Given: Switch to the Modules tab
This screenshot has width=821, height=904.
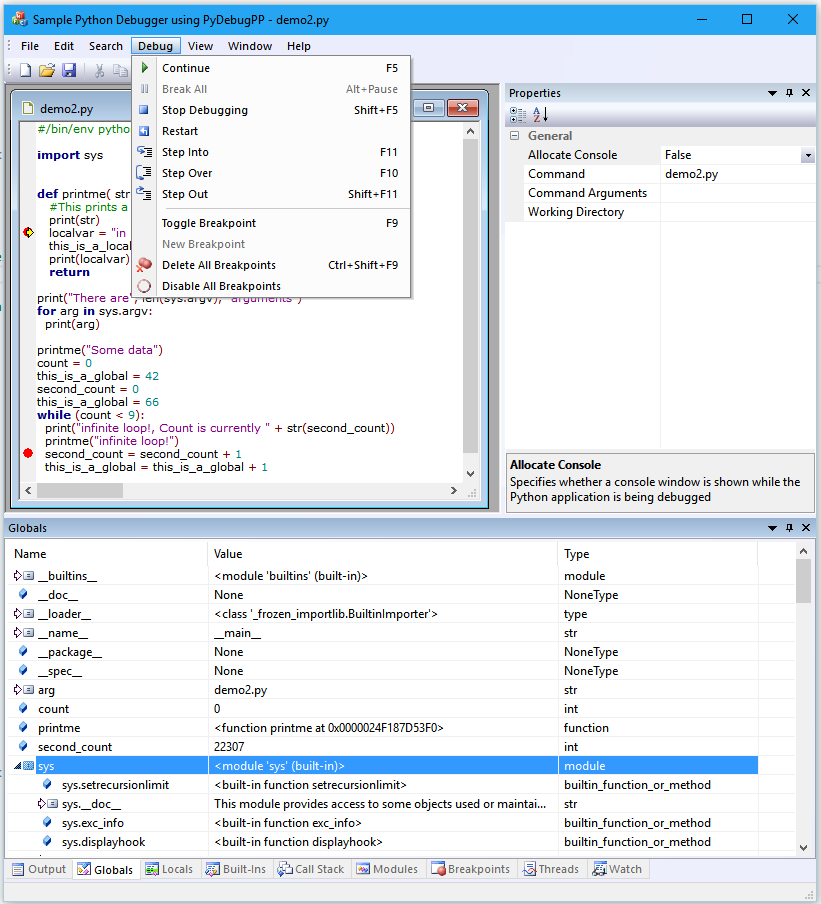Looking at the screenshot, I should pyautogui.click(x=387, y=869).
